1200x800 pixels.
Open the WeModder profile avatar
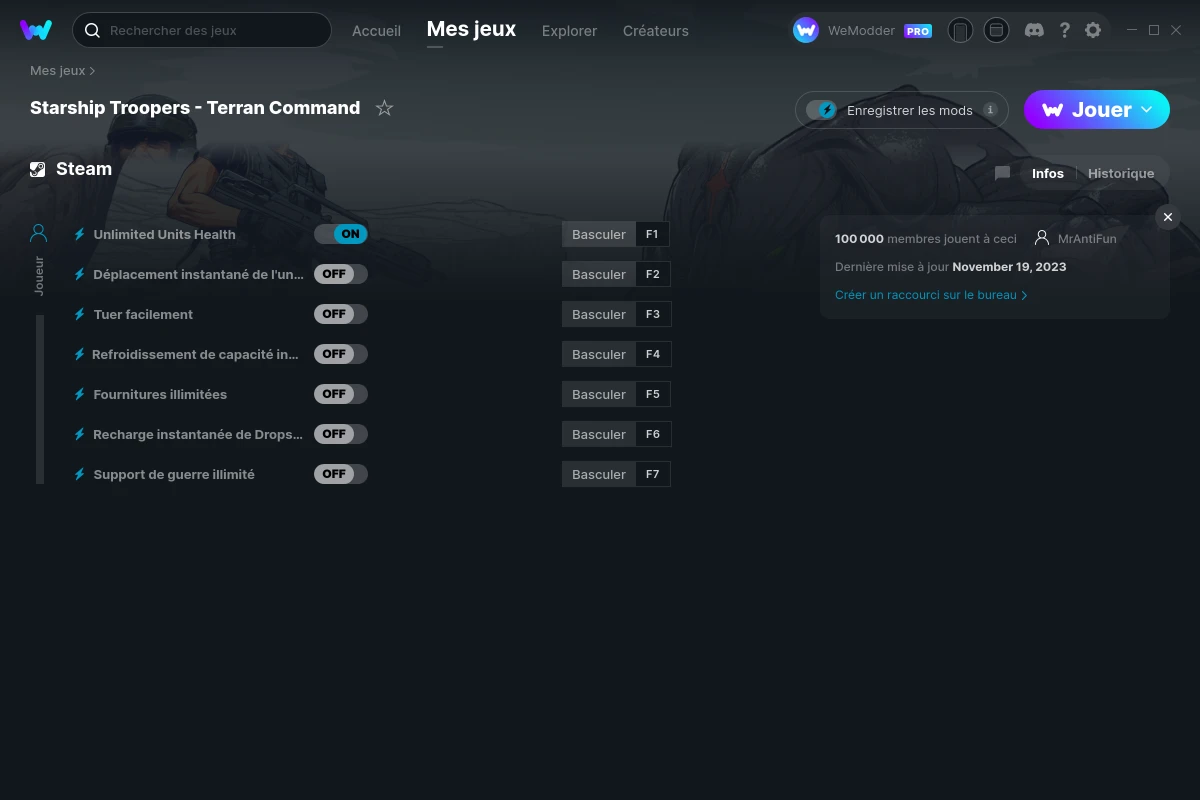pyautogui.click(x=806, y=30)
